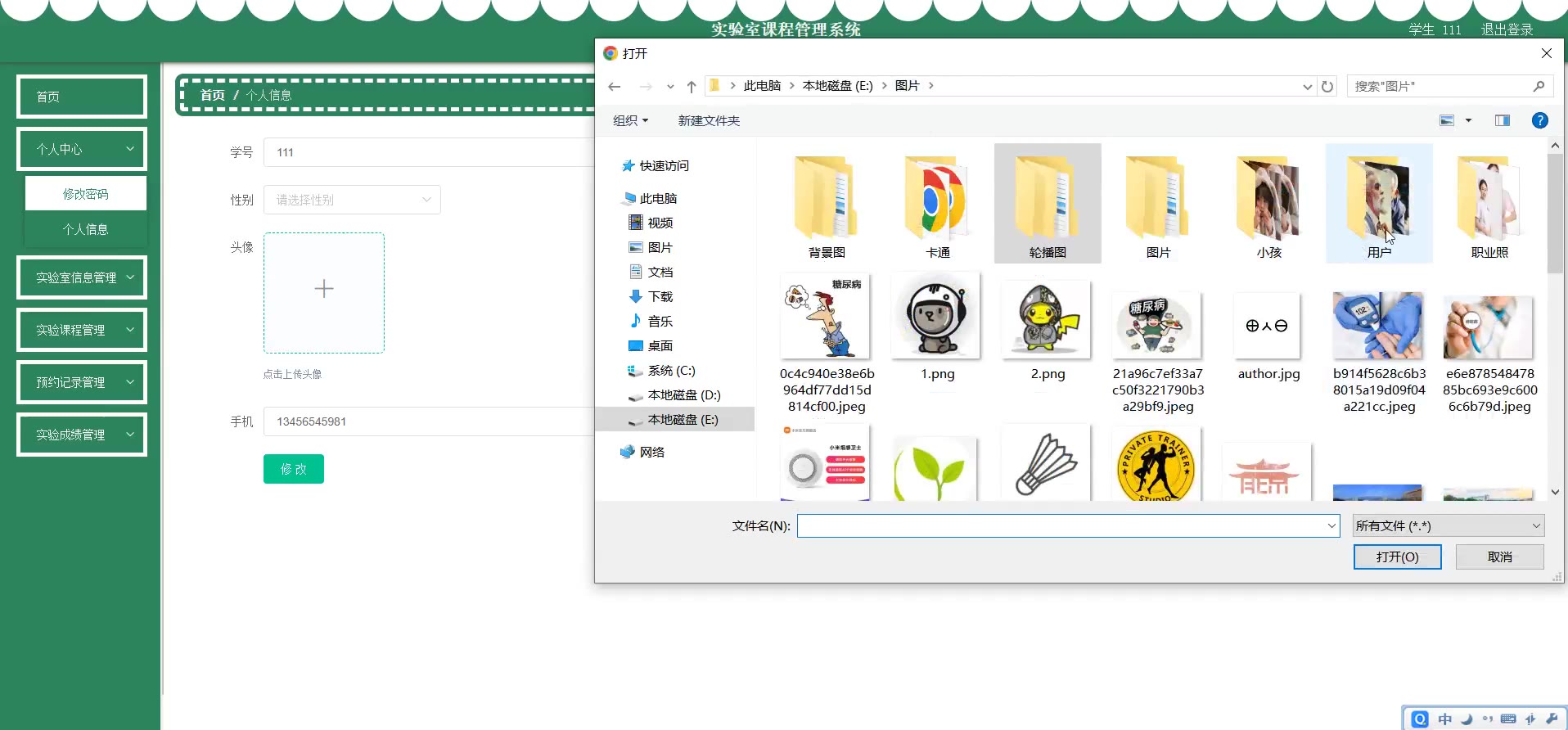
Task: Expand 个人中心 sidebar menu
Action: pyautogui.click(x=82, y=149)
